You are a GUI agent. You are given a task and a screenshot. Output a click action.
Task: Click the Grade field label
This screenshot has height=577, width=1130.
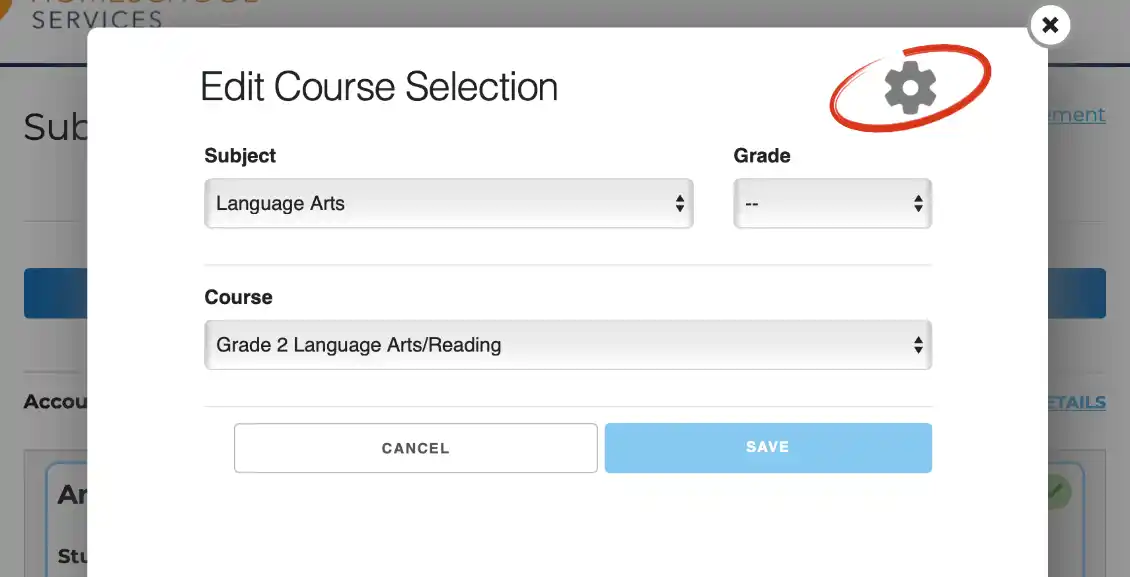point(762,156)
